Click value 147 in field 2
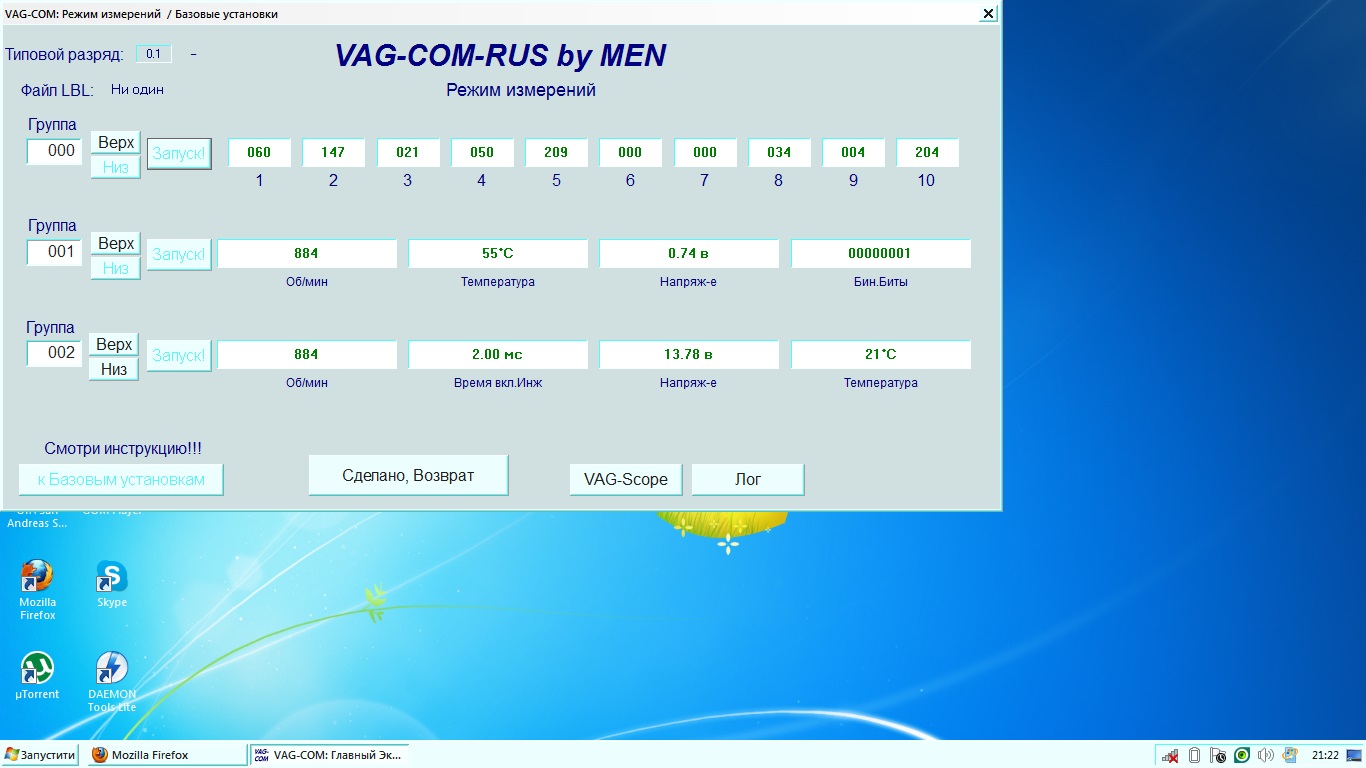Screen dimensions: 1366x768 tap(333, 152)
